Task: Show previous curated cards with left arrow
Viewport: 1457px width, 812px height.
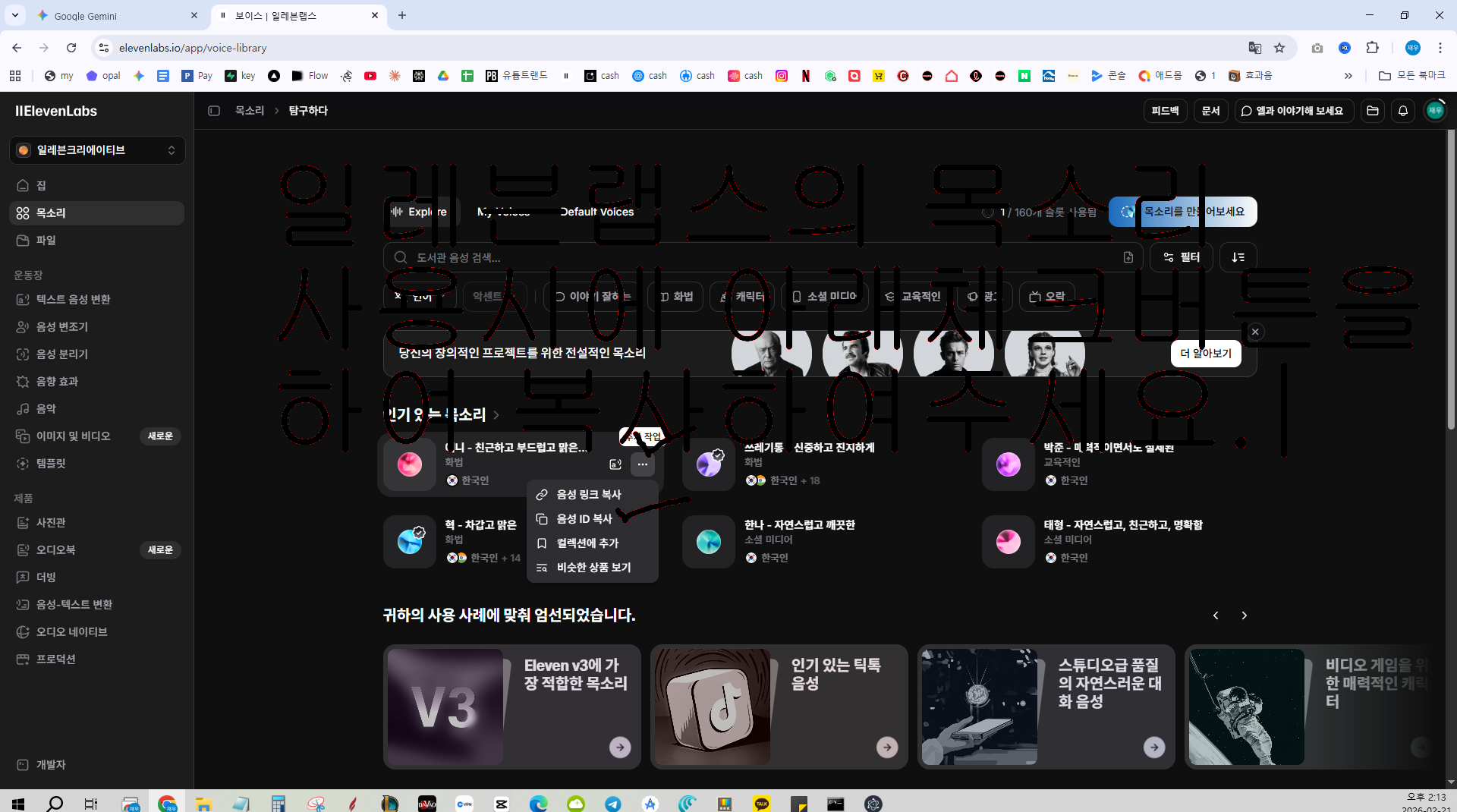Action: [1216, 615]
